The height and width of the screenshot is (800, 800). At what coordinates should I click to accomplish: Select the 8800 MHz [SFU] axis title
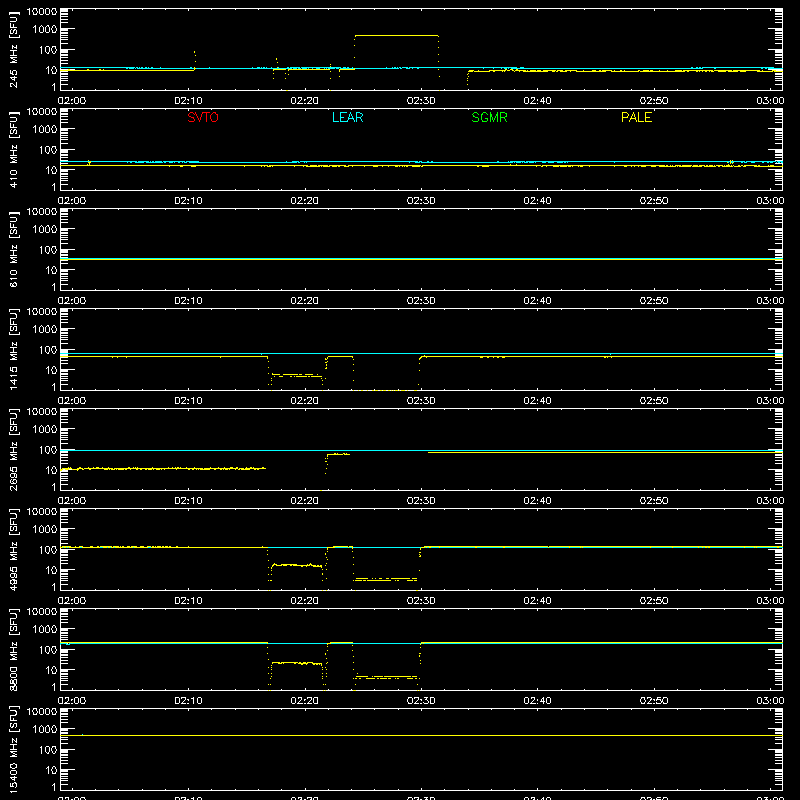(x=14, y=650)
